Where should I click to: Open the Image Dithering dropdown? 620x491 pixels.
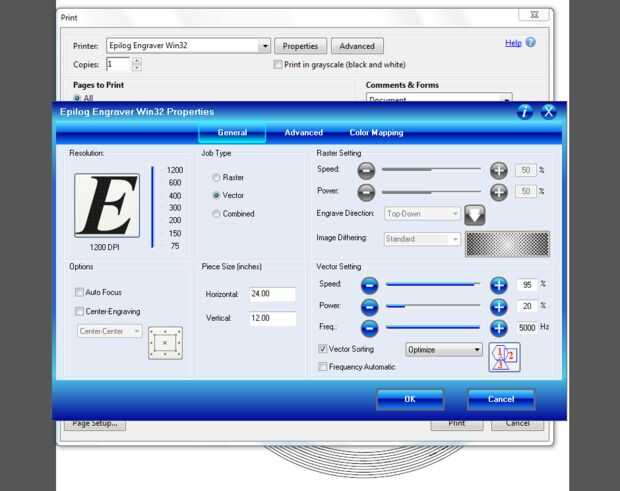422,239
